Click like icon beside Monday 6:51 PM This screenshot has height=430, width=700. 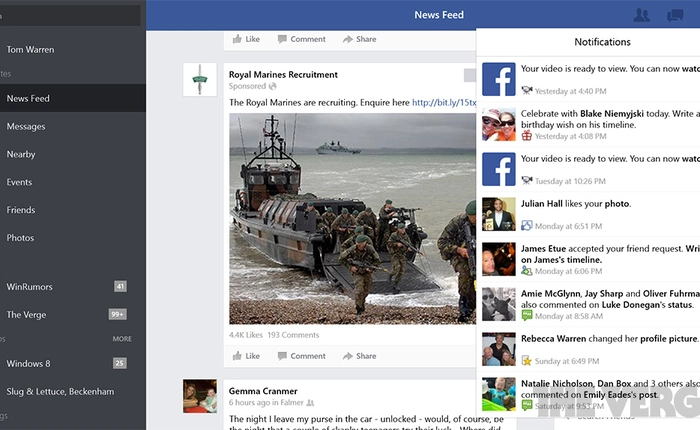click(527, 225)
